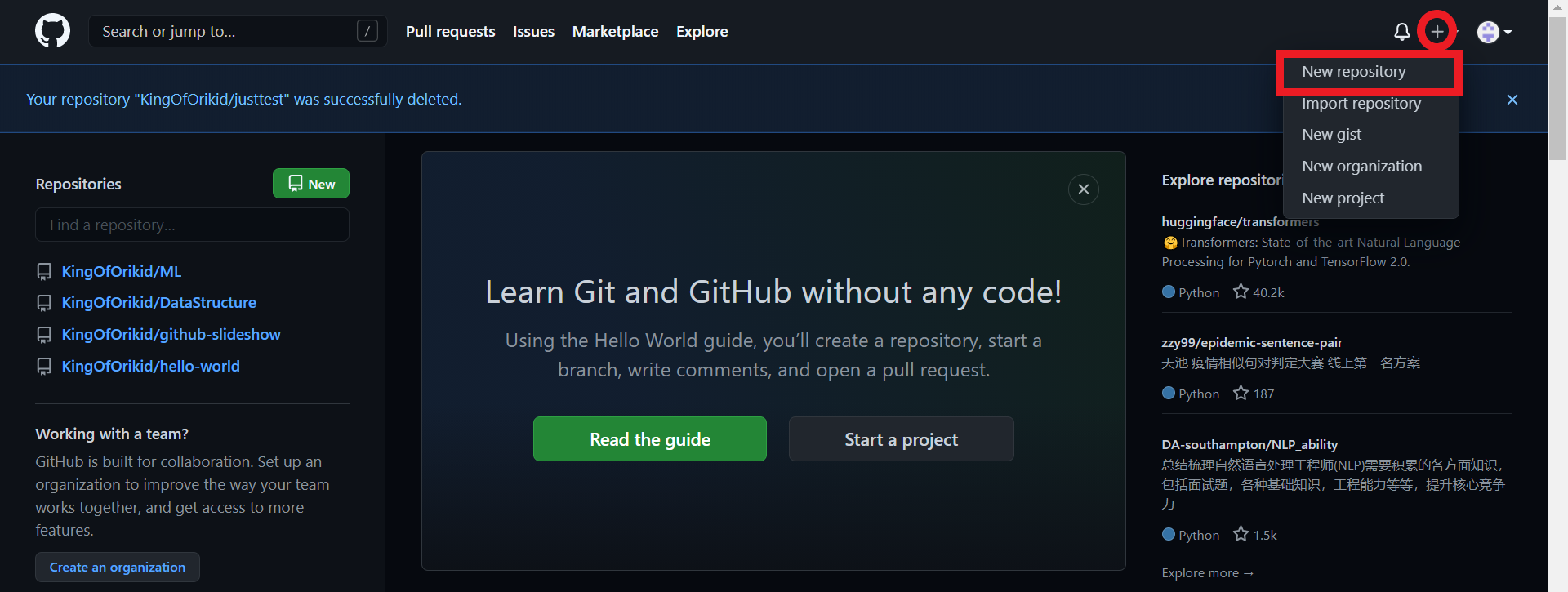
Task: Focus the Find a repository field
Action: pyautogui.click(x=192, y=225)
